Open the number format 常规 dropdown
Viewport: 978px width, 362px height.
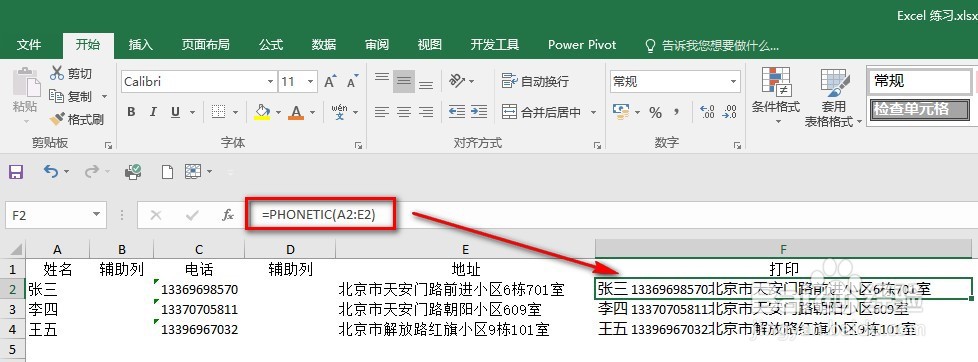coord(734,82)
